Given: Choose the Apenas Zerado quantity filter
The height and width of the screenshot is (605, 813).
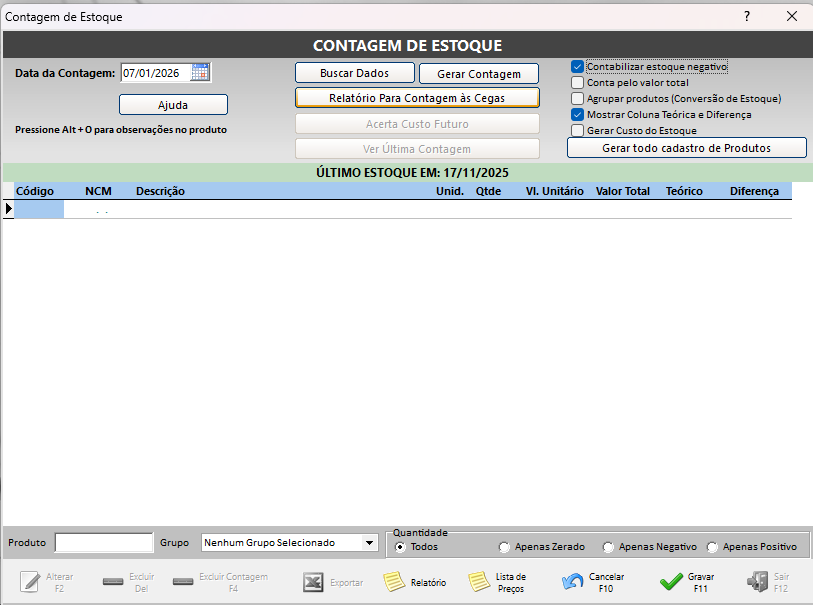Looking at the screenshot, I should [504, 547].
